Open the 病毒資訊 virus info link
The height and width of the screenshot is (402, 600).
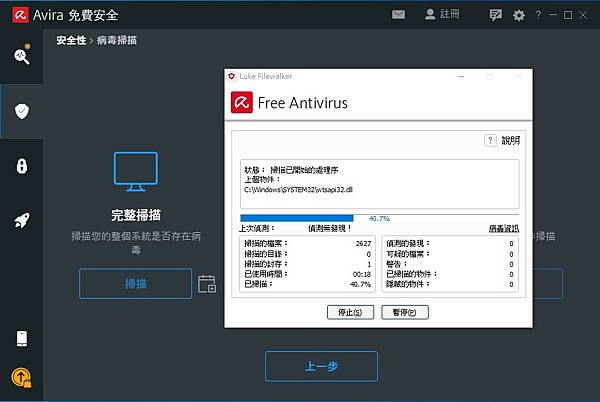click(504, 228)
